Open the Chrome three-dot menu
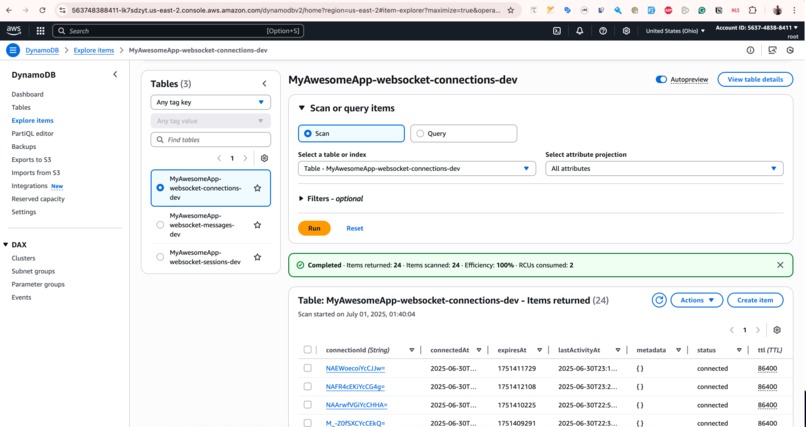Screen dimensions: 806x427 pos(794,10)
